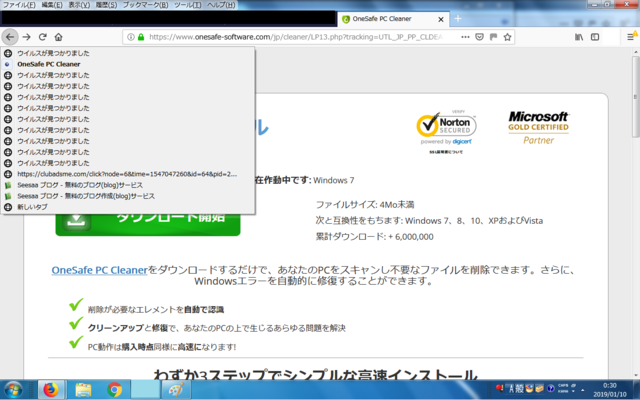The height and width of the screenshot is (400, 640).
Task: Click the Norton Secured badge
Action: [446, 128]
